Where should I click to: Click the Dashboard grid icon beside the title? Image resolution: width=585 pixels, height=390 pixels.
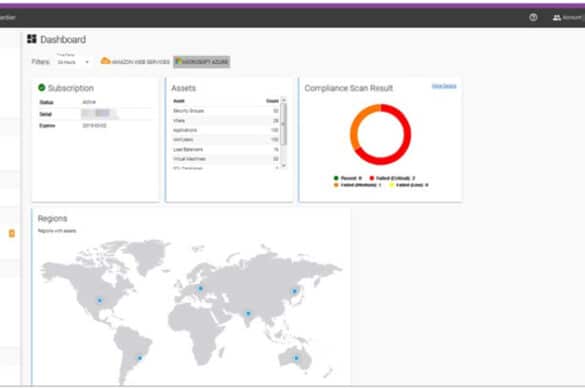click(32, 39)
